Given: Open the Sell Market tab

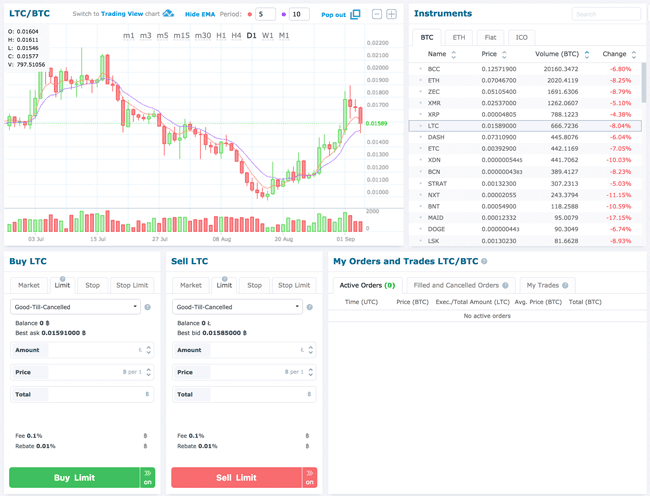Looking at the screenshot, I should point(191,286).
